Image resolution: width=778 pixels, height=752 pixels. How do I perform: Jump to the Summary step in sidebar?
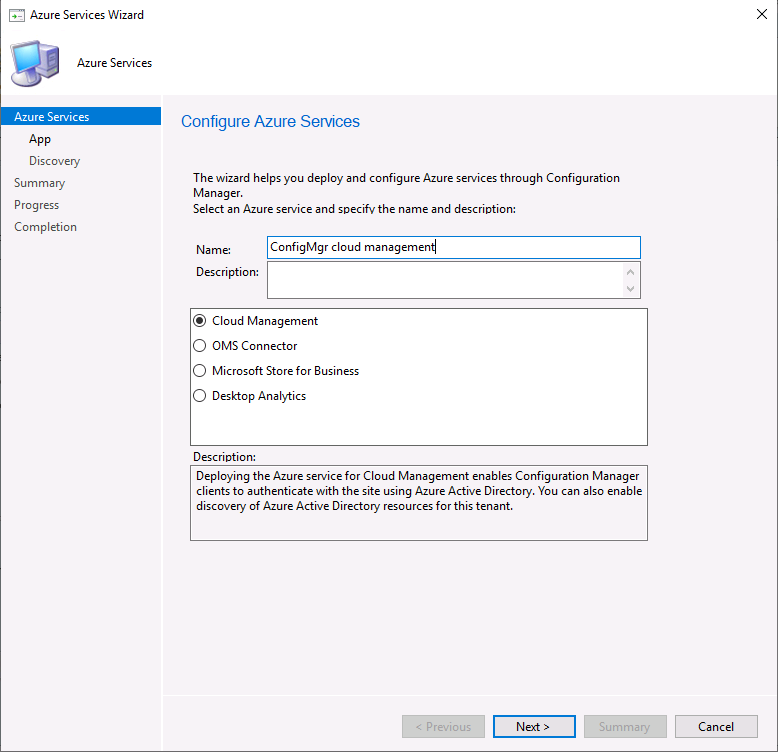click(x=39, y=183)
